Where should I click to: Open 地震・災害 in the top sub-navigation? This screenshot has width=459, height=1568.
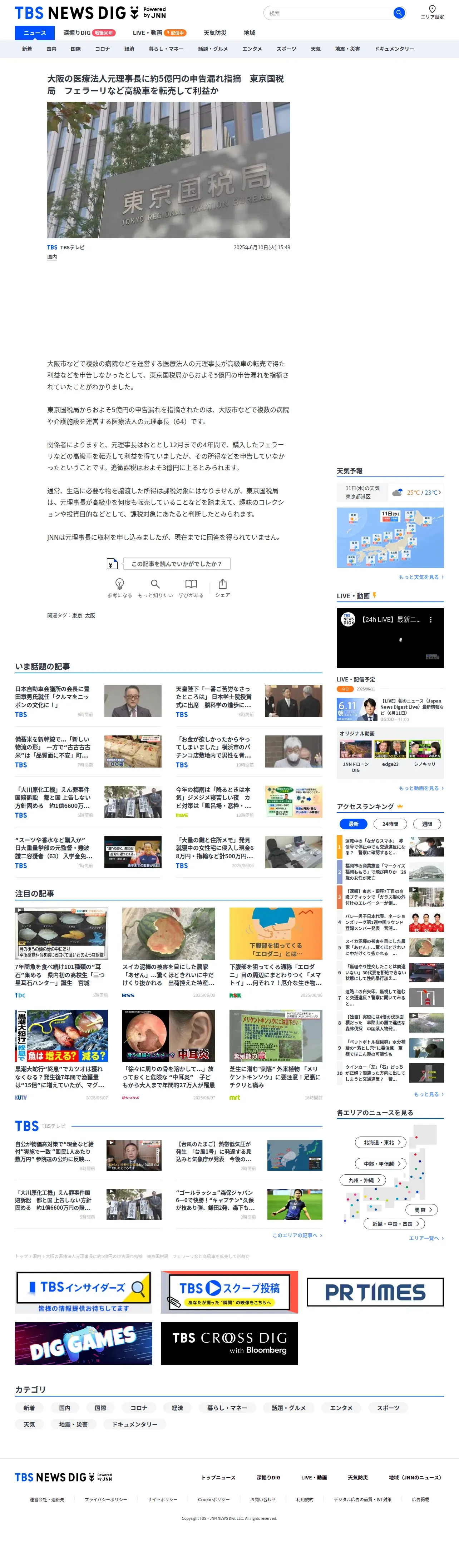(x=347, y=49)
